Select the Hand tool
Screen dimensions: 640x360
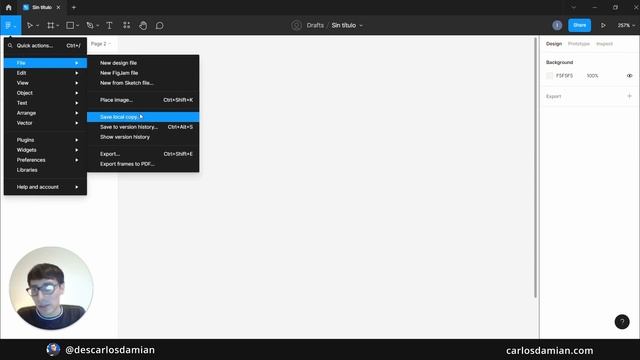pos(143,25)
